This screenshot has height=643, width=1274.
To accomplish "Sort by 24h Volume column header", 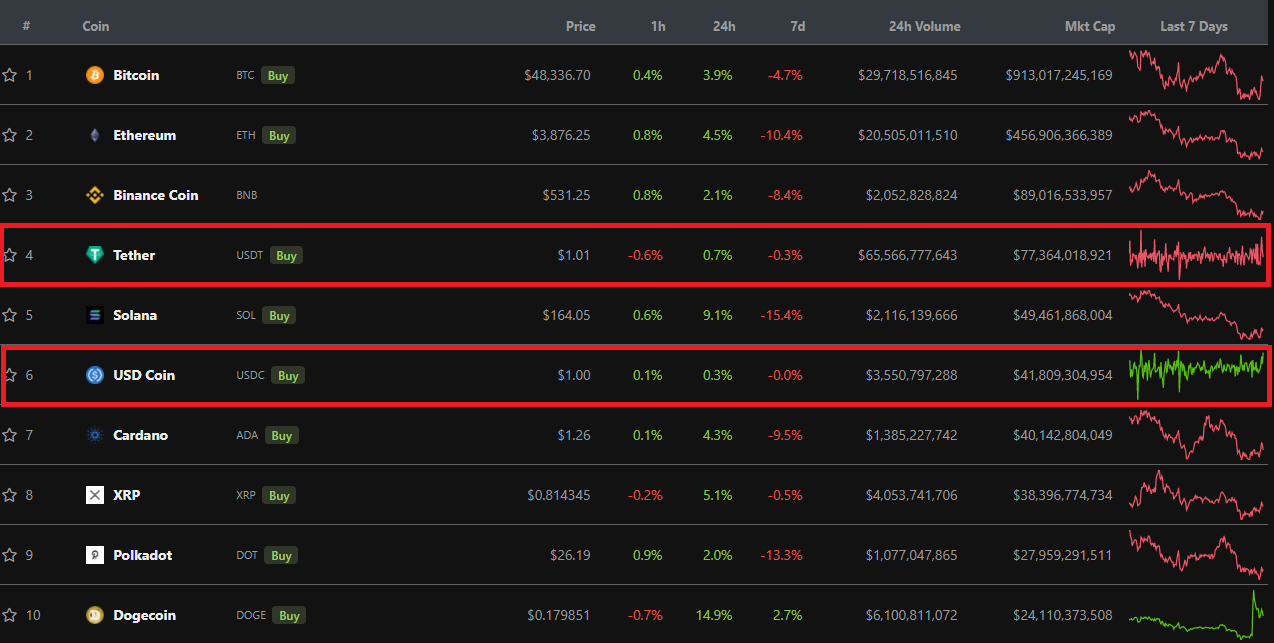I will [925, 26].
